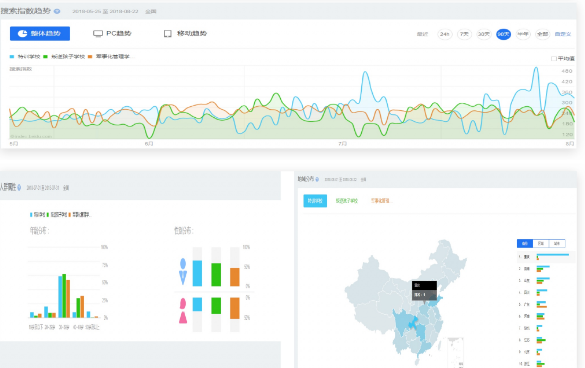Click the blue male percentage bar
This screenshot has height=368, width=585.
click(x=197, y=273)
